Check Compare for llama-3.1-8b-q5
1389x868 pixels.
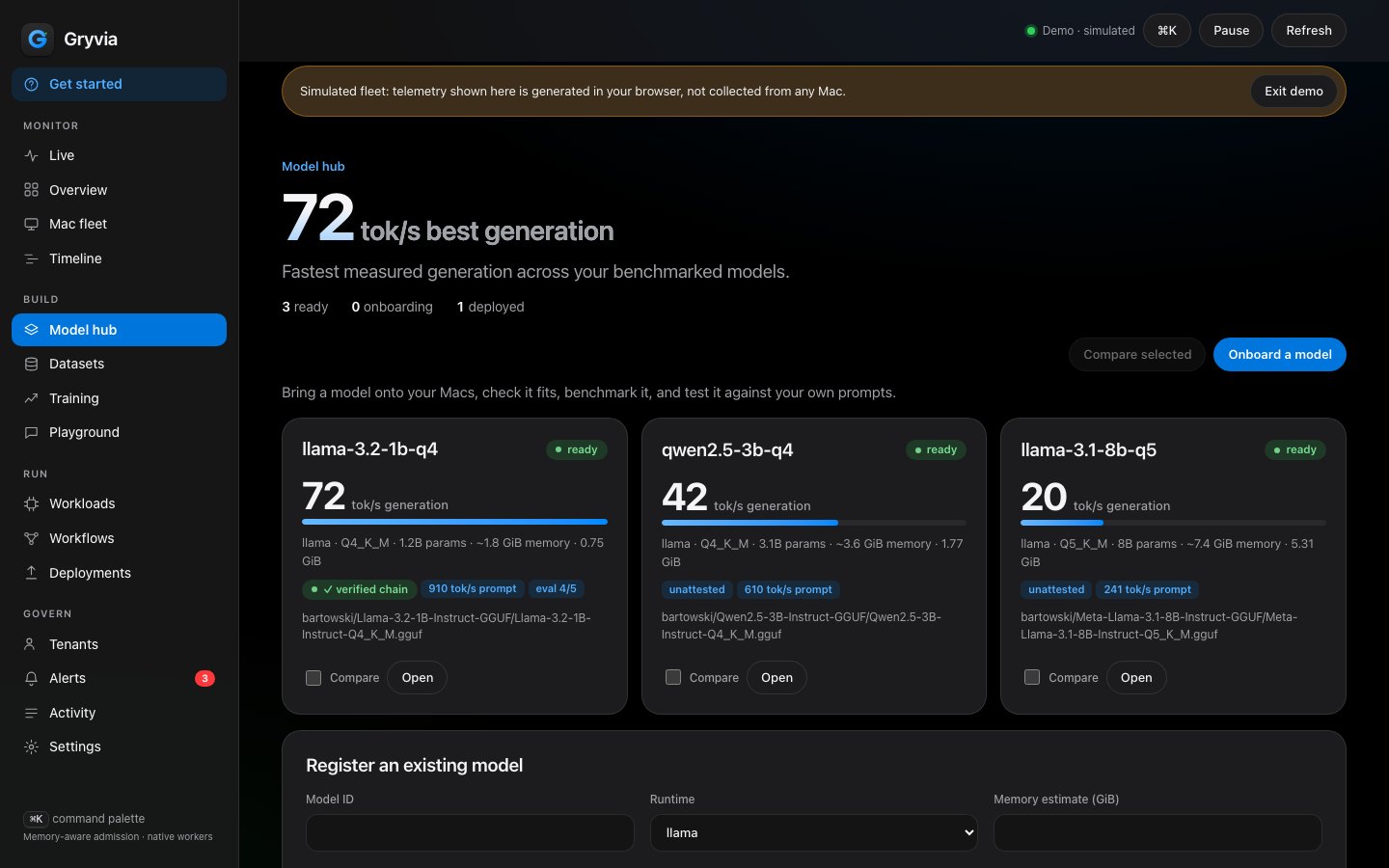[x=1032, y=678]
